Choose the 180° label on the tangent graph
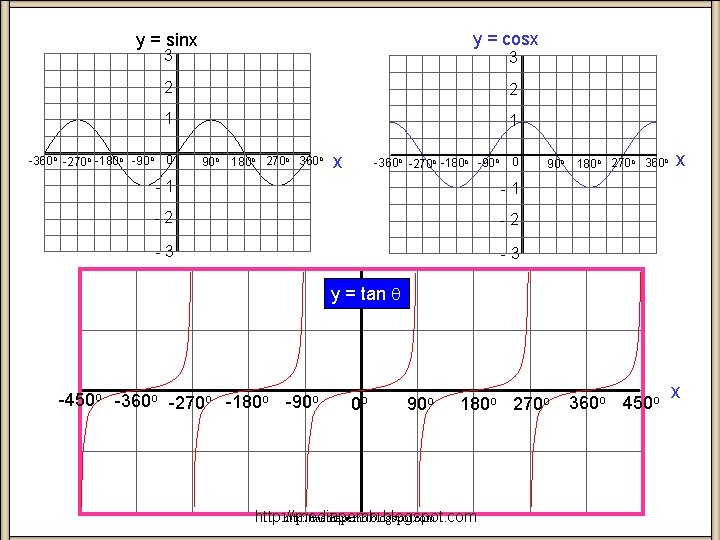The image size is (720, 540). pos(478,404)
